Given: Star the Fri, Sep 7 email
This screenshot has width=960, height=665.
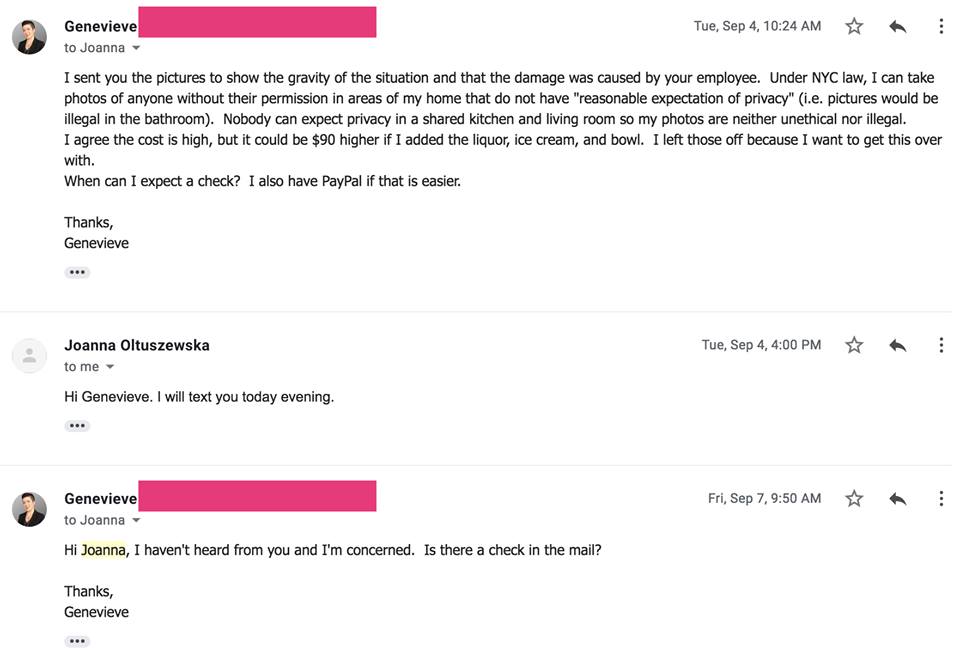Looking at the screenshot, I should pyautogui.click(x=854, y=498).
